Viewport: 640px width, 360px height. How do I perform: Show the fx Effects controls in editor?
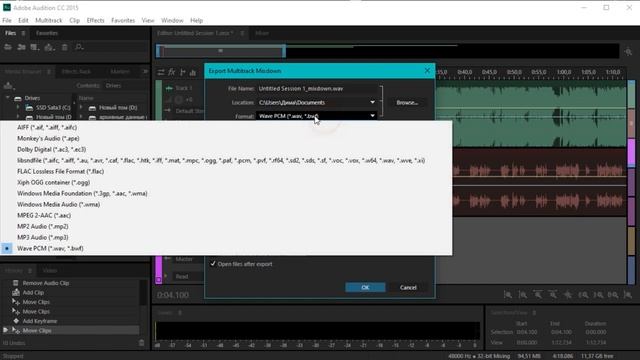coord(171,72)
